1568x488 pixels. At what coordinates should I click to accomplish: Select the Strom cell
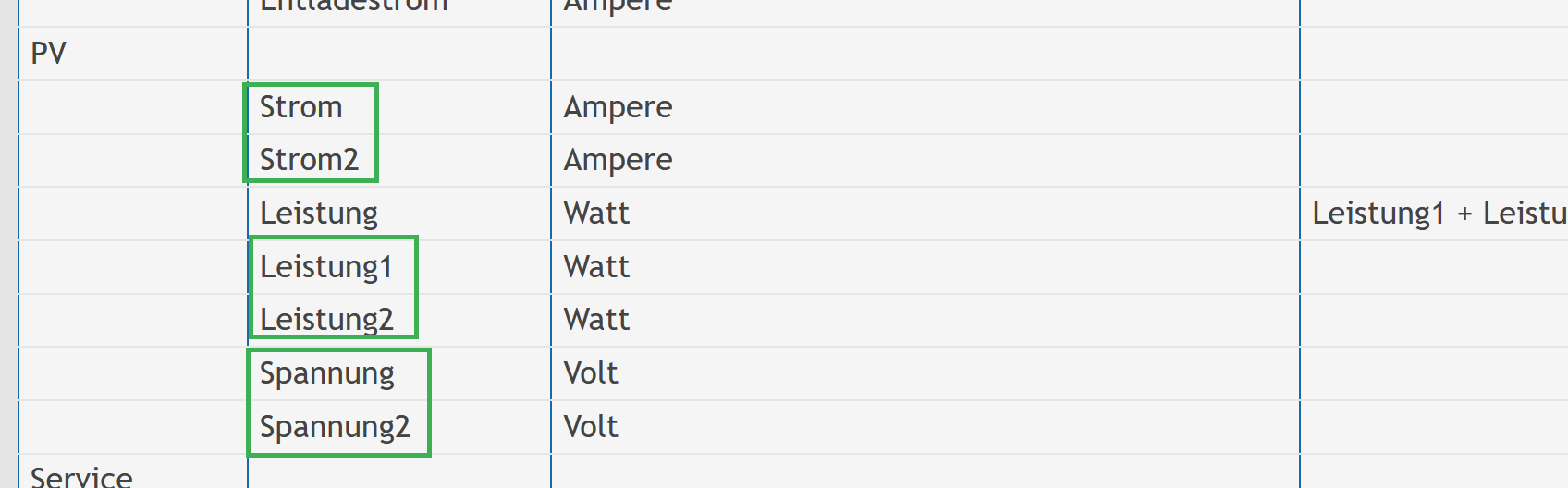[301, 107]
